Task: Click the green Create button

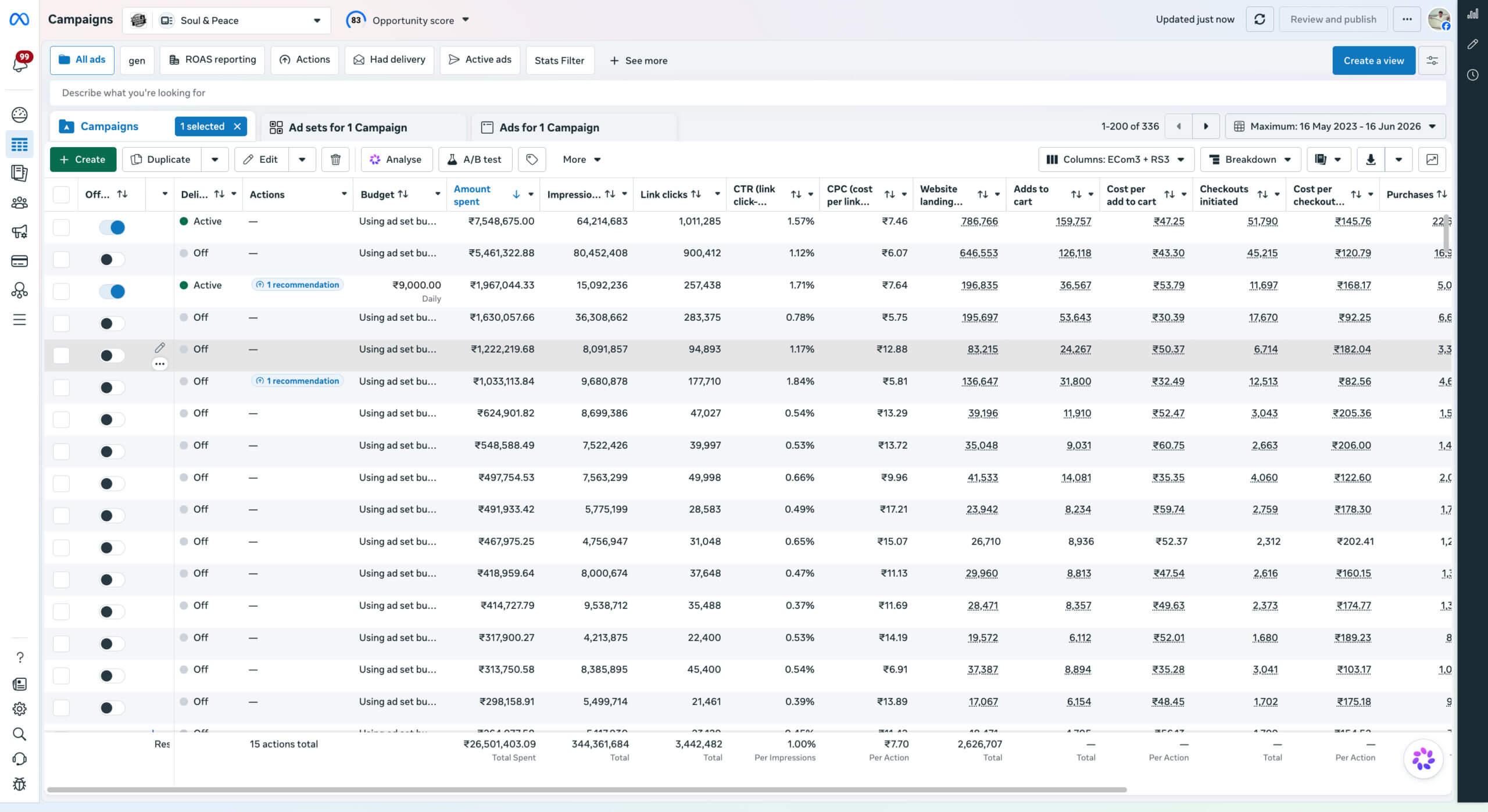Action: pyautogui.click(x=83, y=159)
